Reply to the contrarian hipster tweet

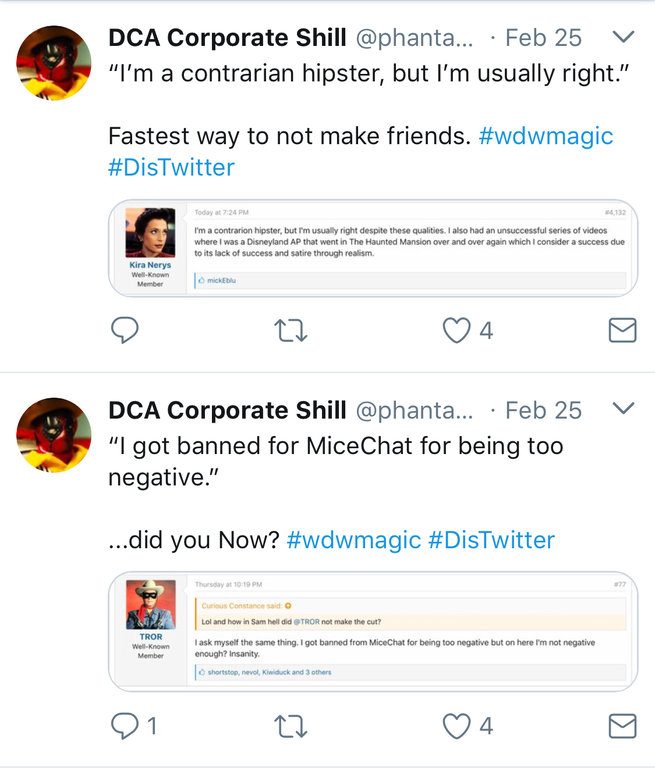(124, 329)
